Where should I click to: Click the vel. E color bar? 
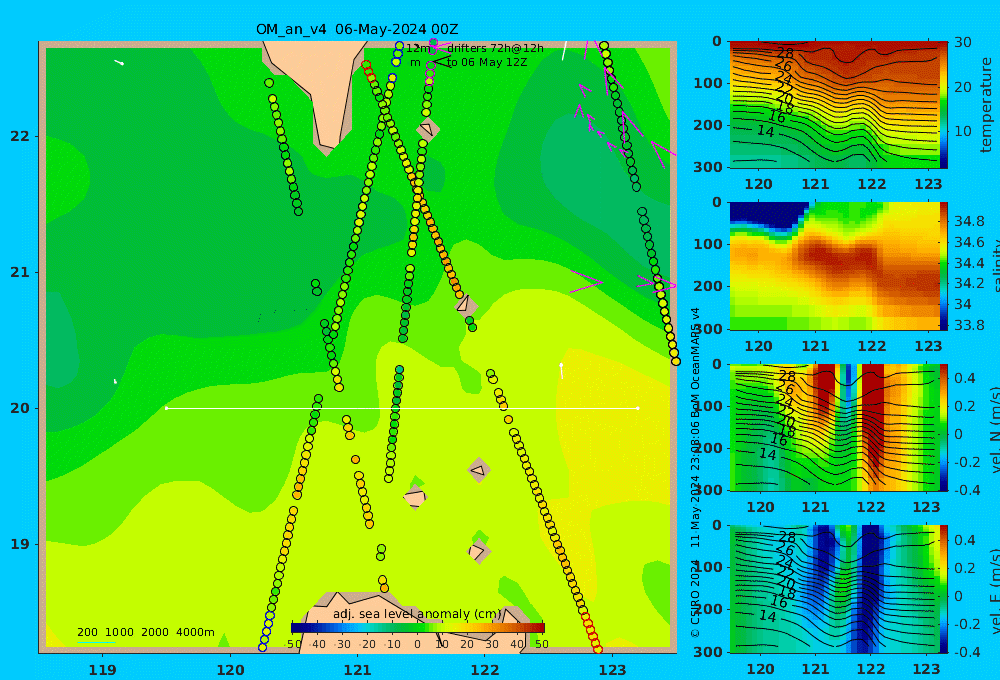point(943,589)
